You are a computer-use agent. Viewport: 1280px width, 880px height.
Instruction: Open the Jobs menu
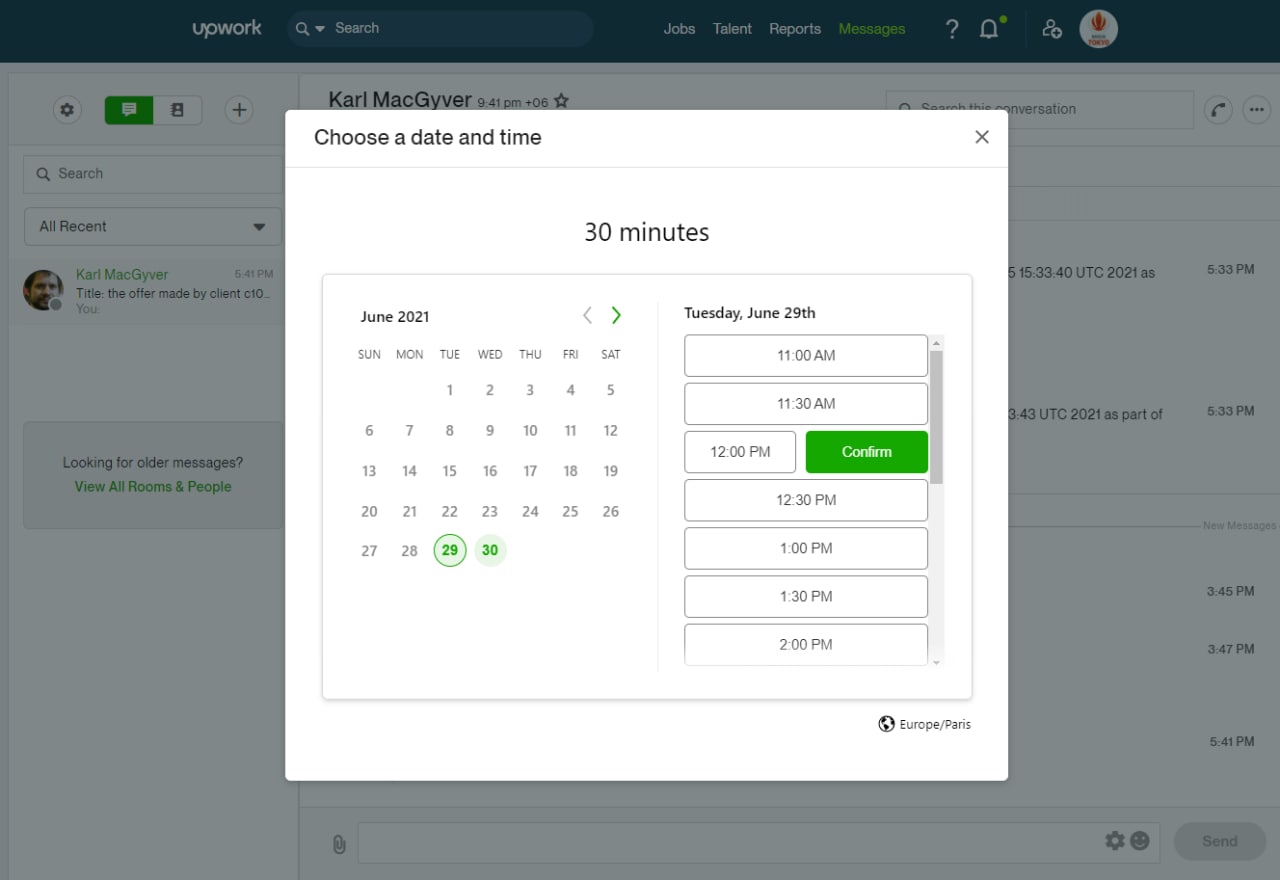(x=679, y=29)
